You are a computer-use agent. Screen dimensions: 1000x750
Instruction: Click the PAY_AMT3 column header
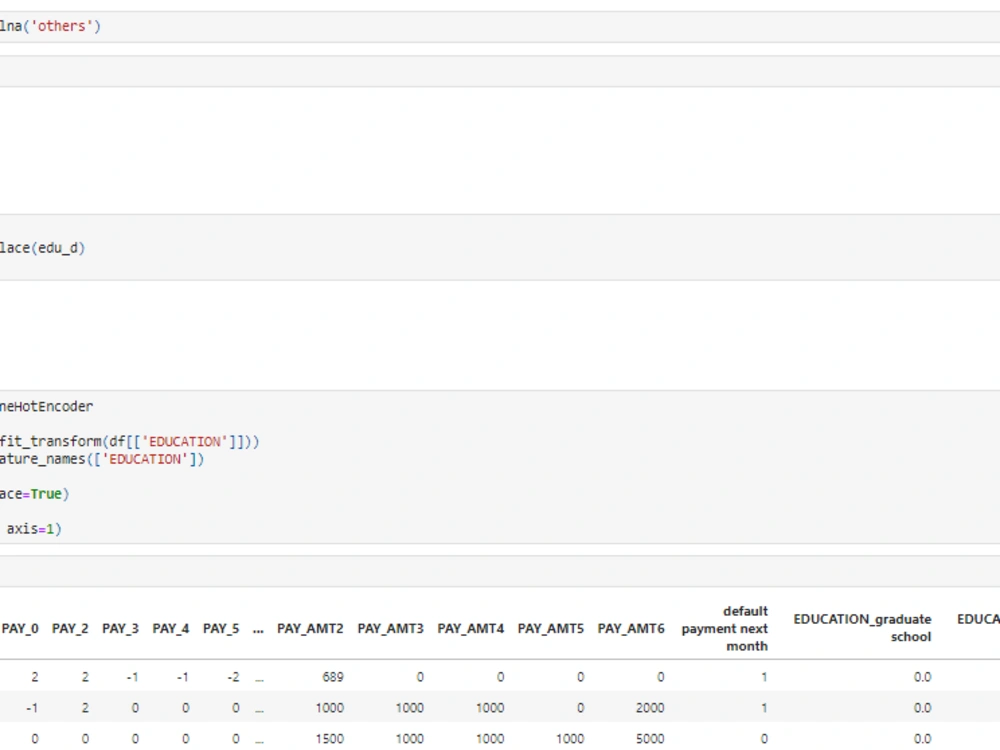pos(390,629)
